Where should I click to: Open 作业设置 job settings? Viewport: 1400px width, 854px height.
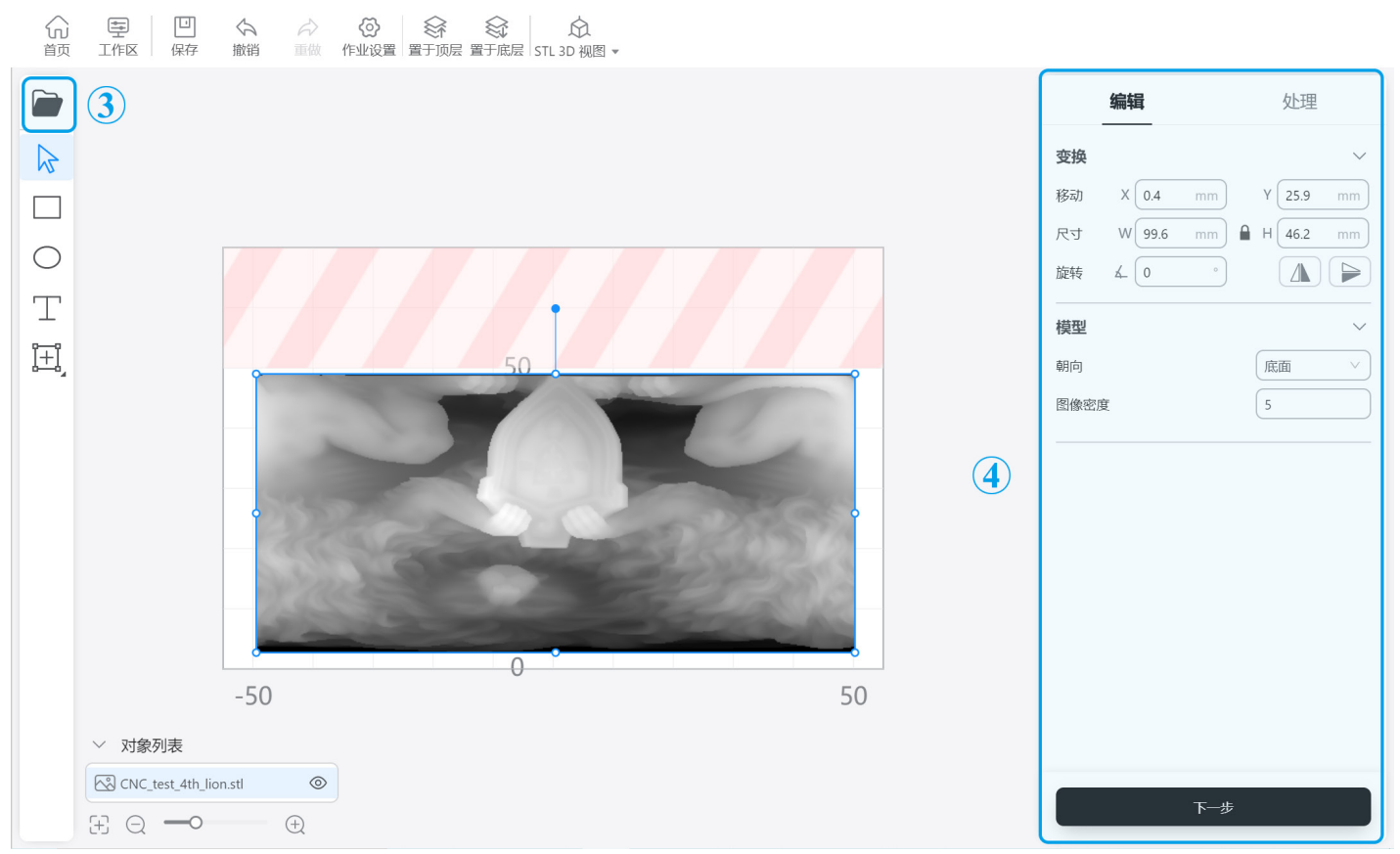tap(369, 36)
